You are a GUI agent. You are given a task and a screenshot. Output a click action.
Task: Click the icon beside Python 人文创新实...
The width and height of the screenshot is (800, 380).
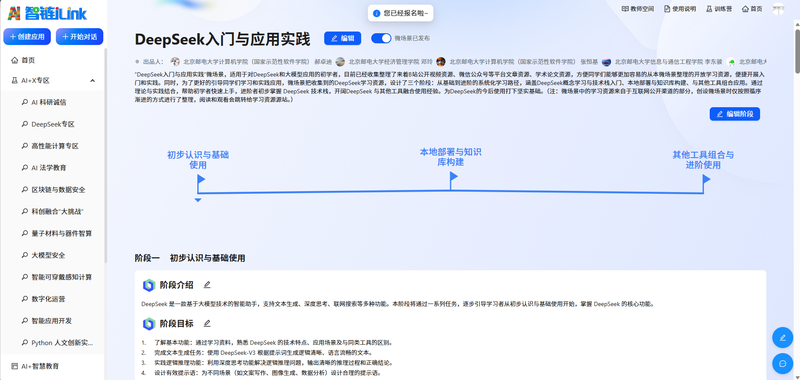24,343
